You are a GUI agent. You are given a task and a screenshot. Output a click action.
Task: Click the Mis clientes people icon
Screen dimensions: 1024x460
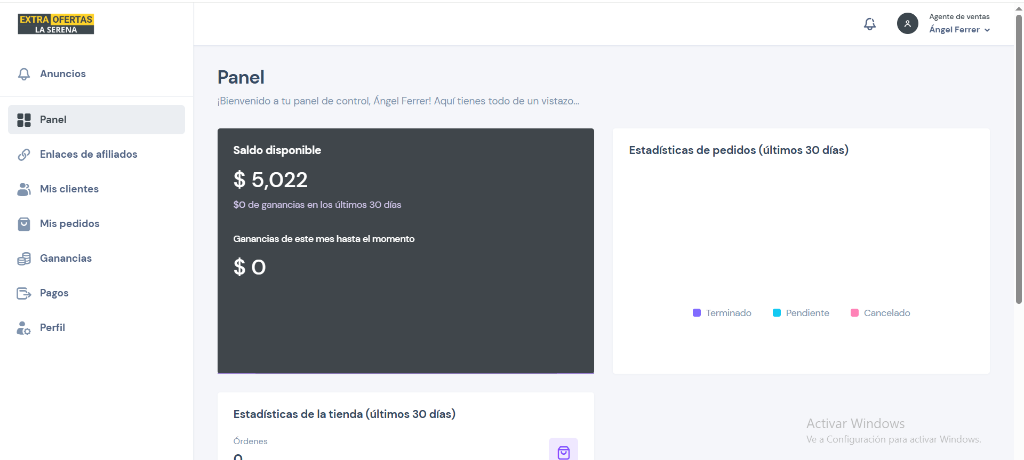pos(24,189)
